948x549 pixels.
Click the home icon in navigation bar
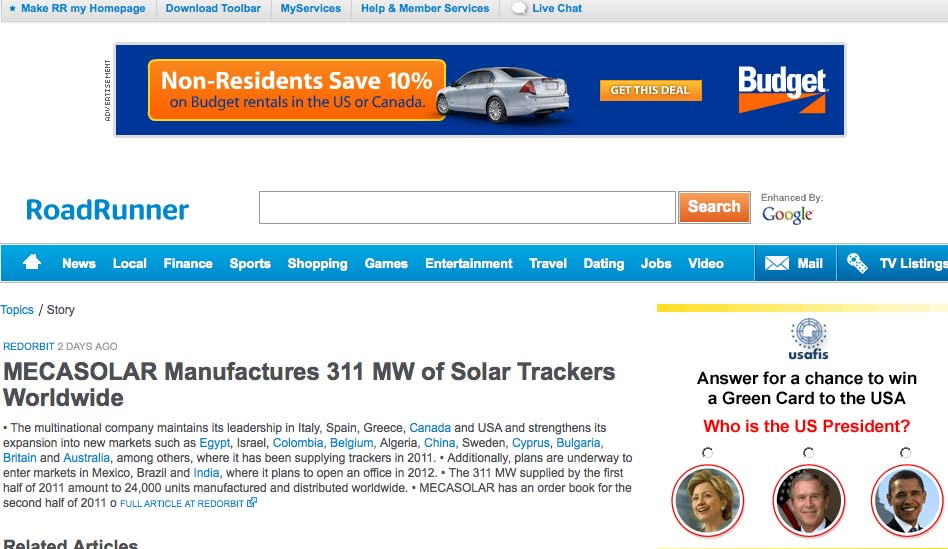pyautogui.click(x=32, y=262)
